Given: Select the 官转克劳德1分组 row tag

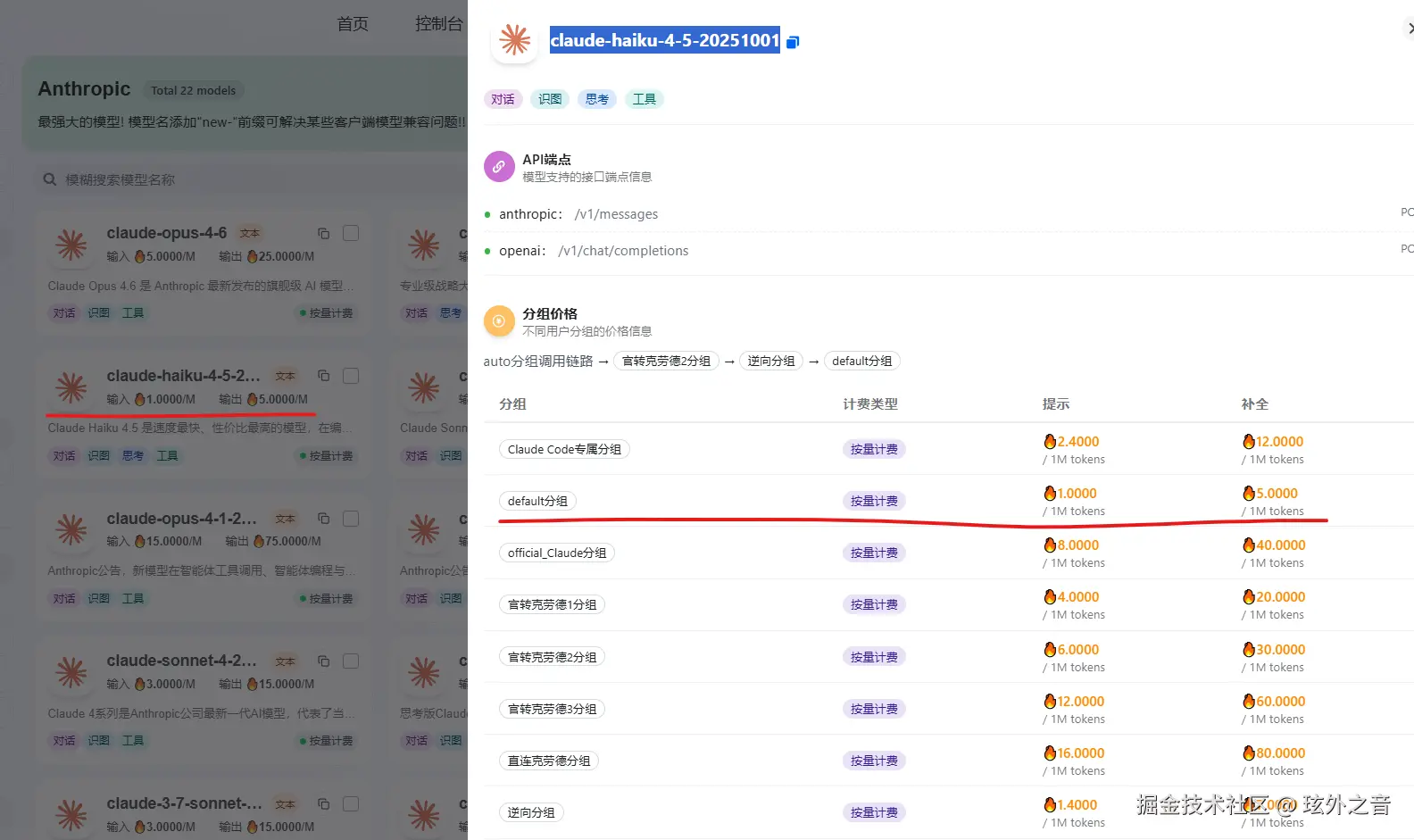Looking at the screenshot, I should (552, 604).
